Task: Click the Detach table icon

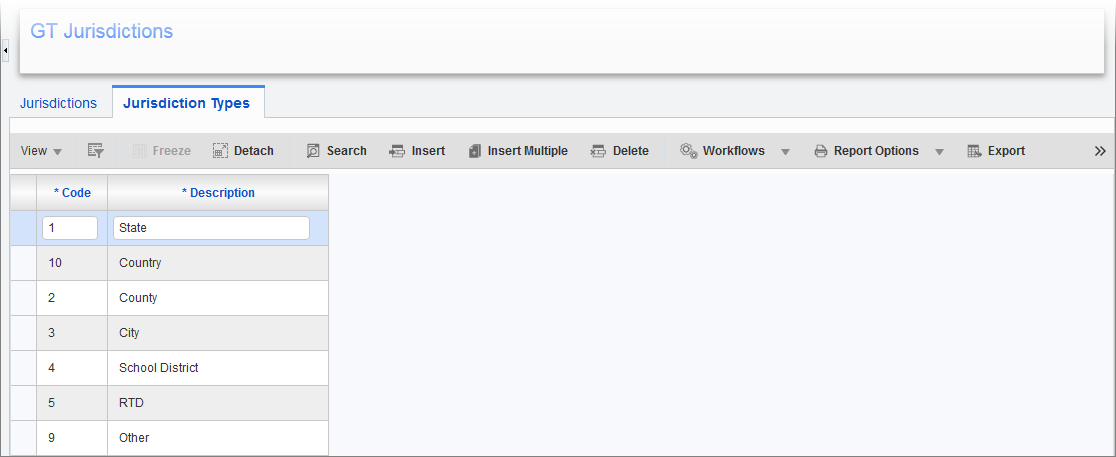Action: (x=221, y=151)
